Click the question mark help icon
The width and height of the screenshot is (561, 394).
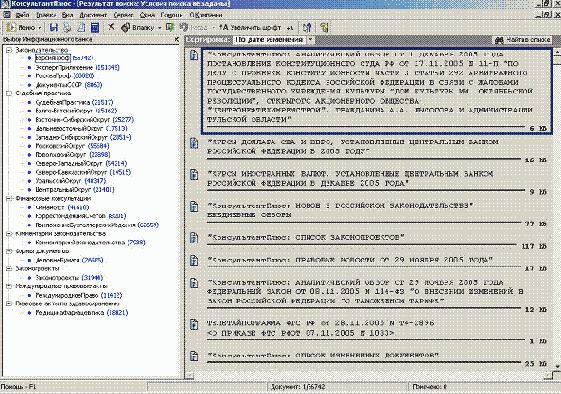coord(324,28)
